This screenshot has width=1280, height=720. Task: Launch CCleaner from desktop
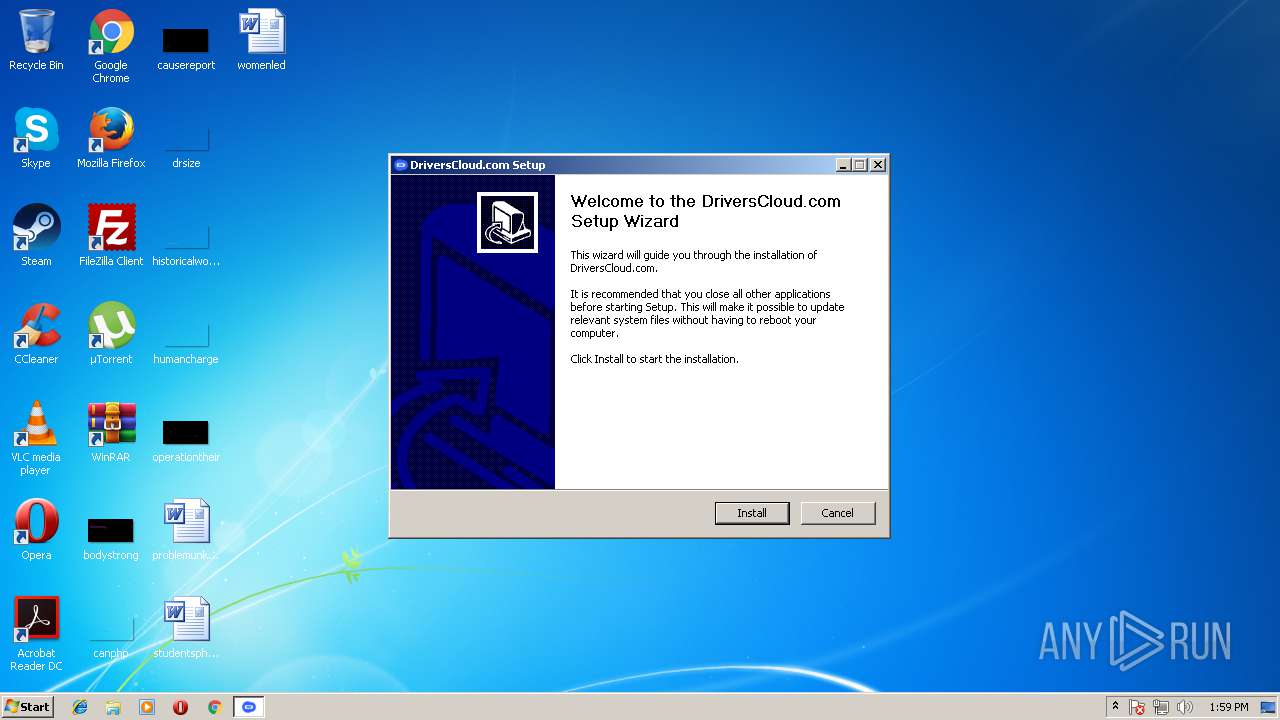(36, 334)
